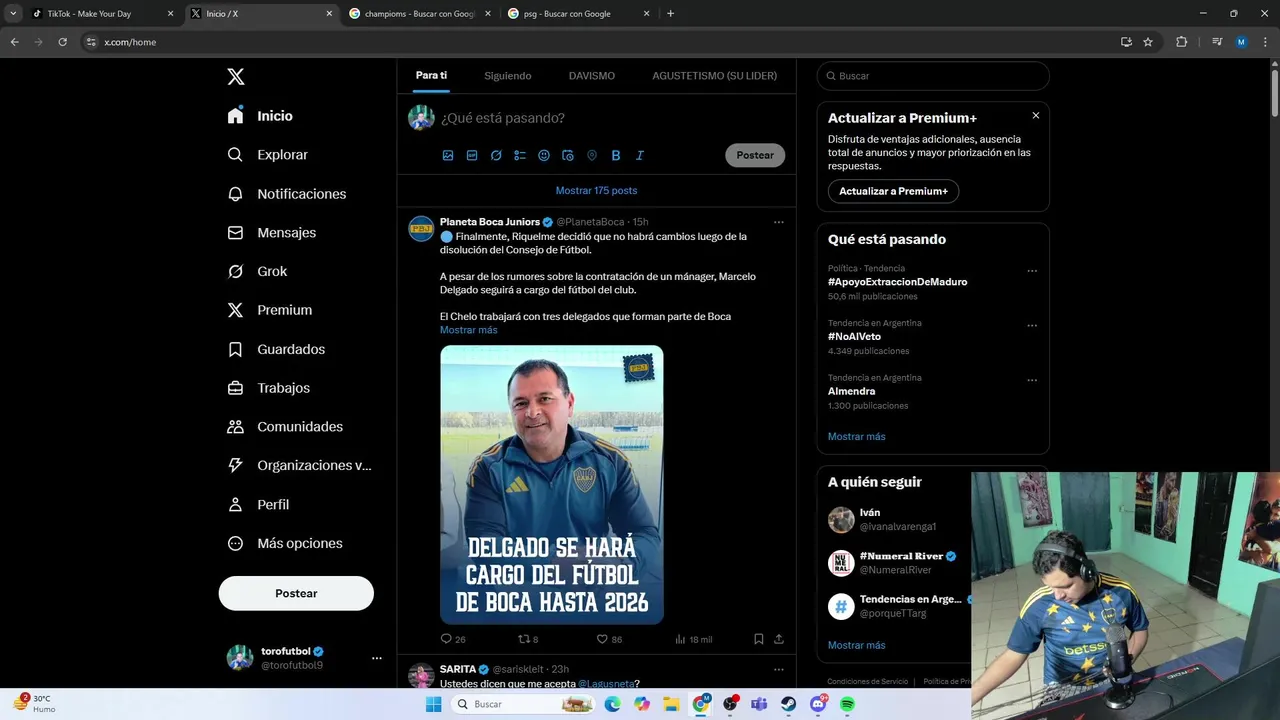
Task: Open Chrome extensions puzzle icon
Action: coord(1182,42)
